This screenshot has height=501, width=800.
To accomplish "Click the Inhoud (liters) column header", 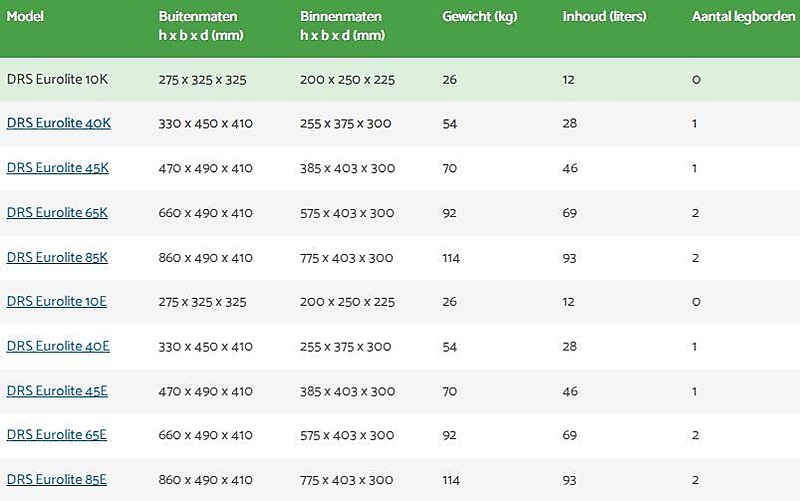I will point(604,17).
